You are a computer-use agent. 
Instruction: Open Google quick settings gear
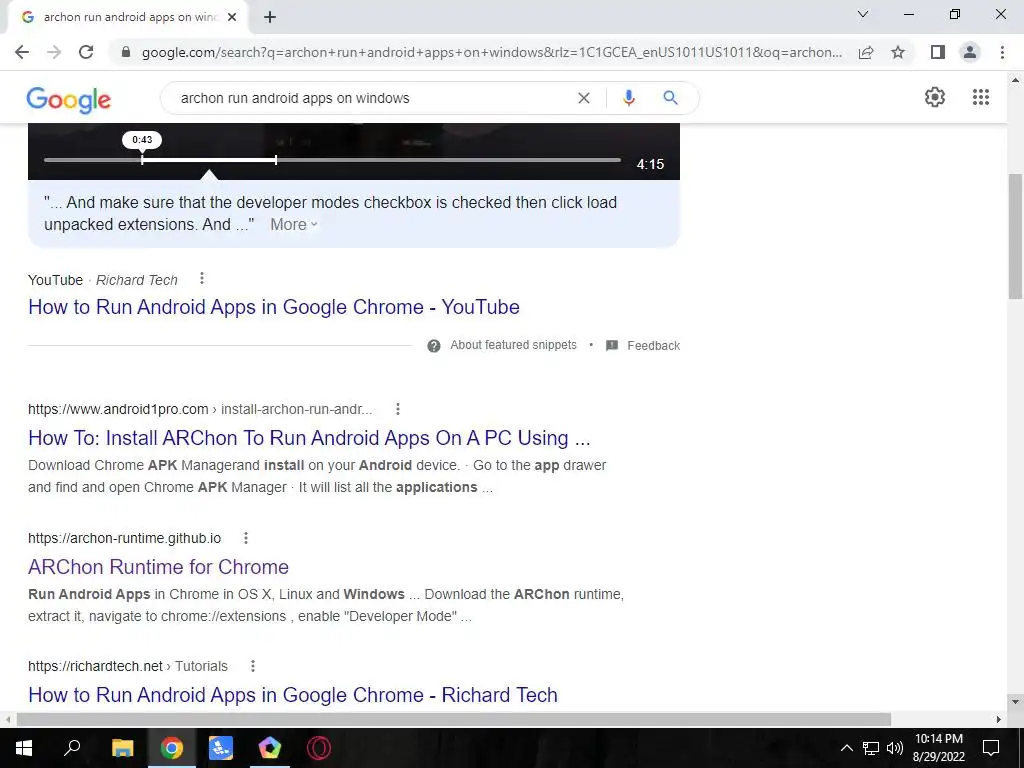[935, 97]
